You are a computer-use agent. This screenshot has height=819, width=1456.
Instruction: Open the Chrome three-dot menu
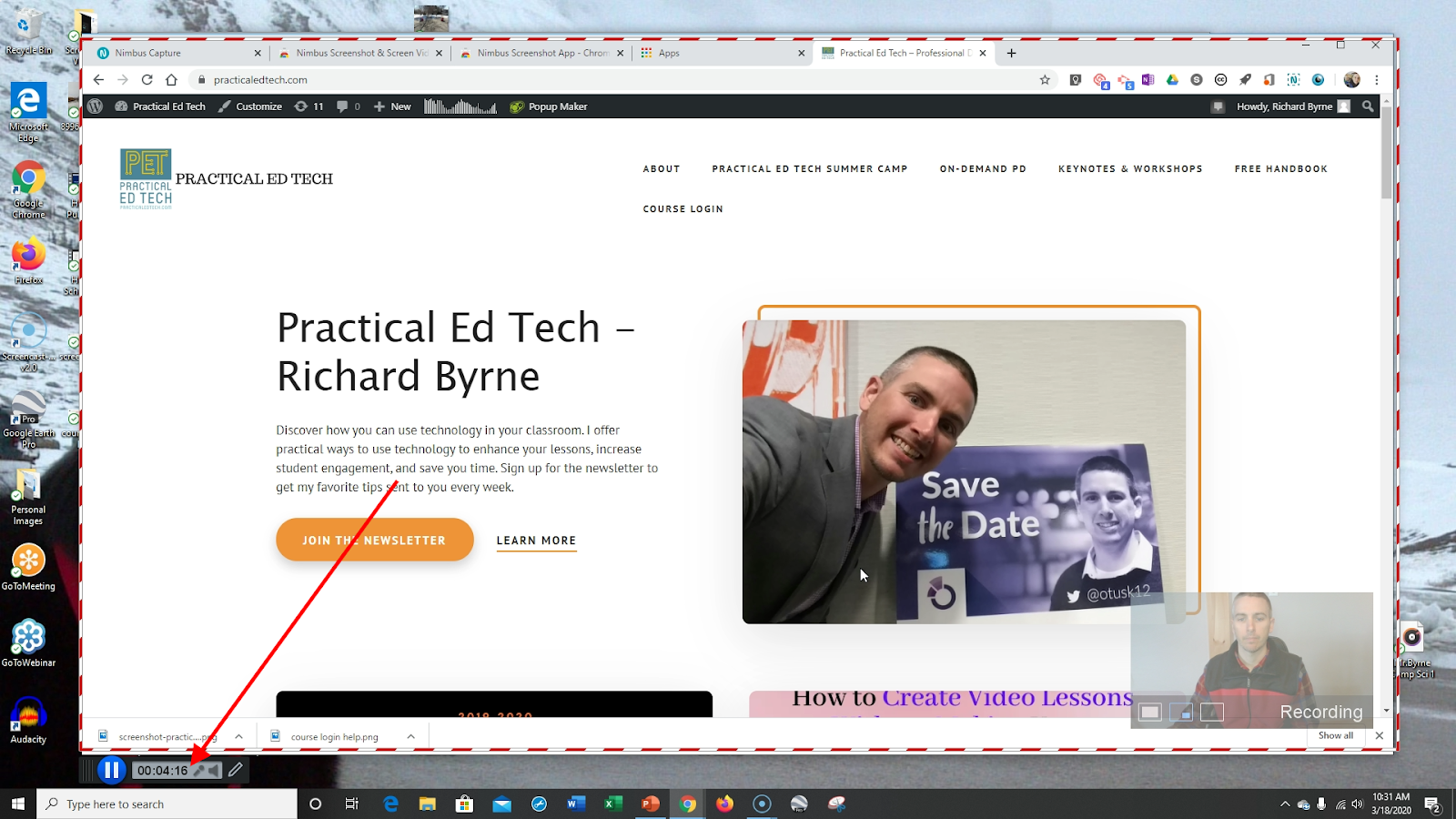pyautogui.click(x=1377, y=80)
